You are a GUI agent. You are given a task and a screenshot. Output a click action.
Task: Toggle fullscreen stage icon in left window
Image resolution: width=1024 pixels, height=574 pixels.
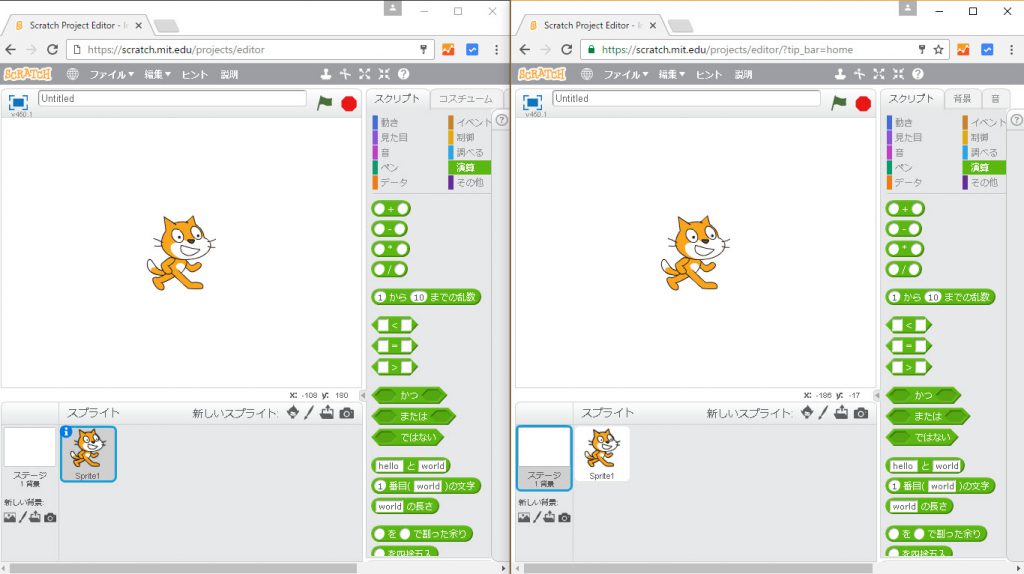(x=18, y=102)
